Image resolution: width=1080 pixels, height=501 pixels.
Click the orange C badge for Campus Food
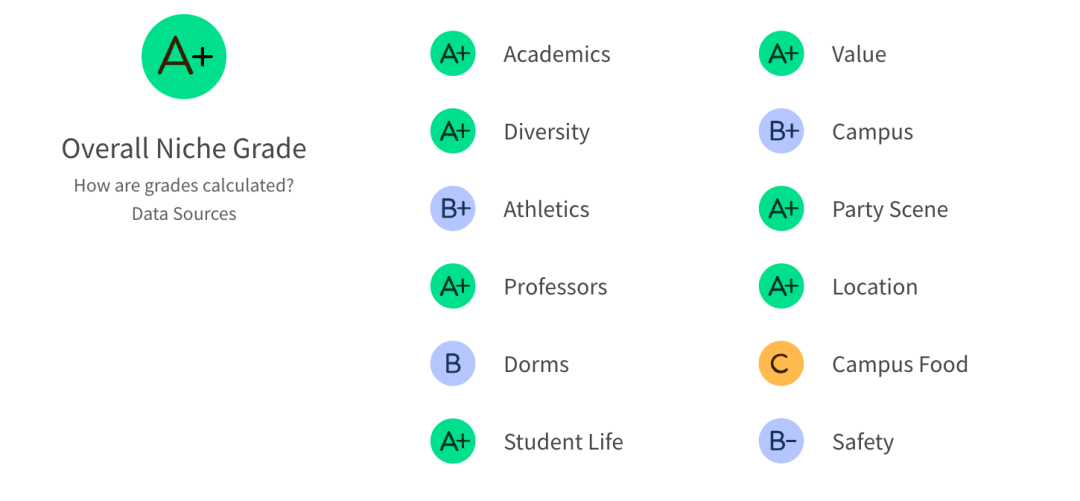(781, 364)
